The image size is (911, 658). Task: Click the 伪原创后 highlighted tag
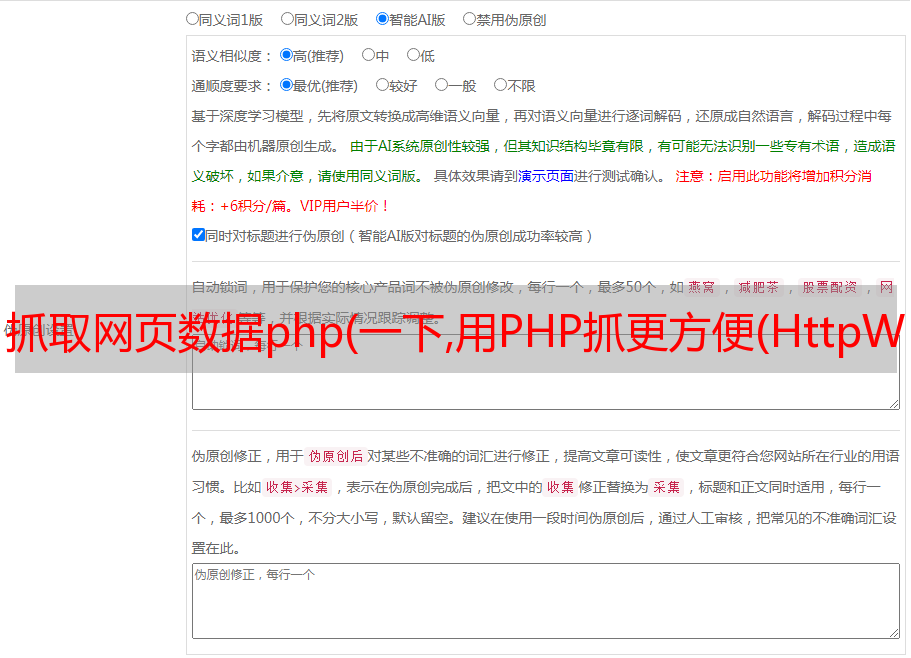point(336,456)
